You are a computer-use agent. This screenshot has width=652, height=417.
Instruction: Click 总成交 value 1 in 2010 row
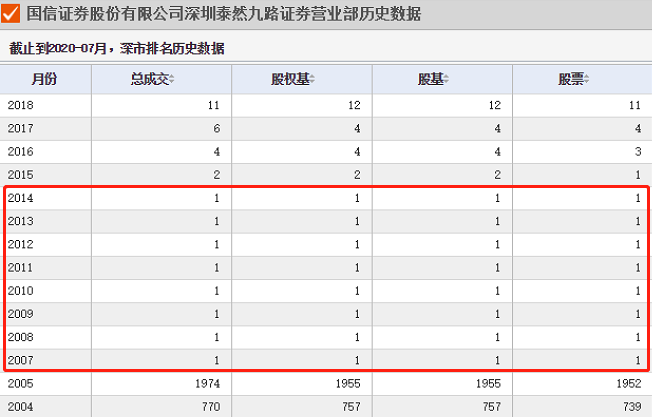click(x=217, y=291)
